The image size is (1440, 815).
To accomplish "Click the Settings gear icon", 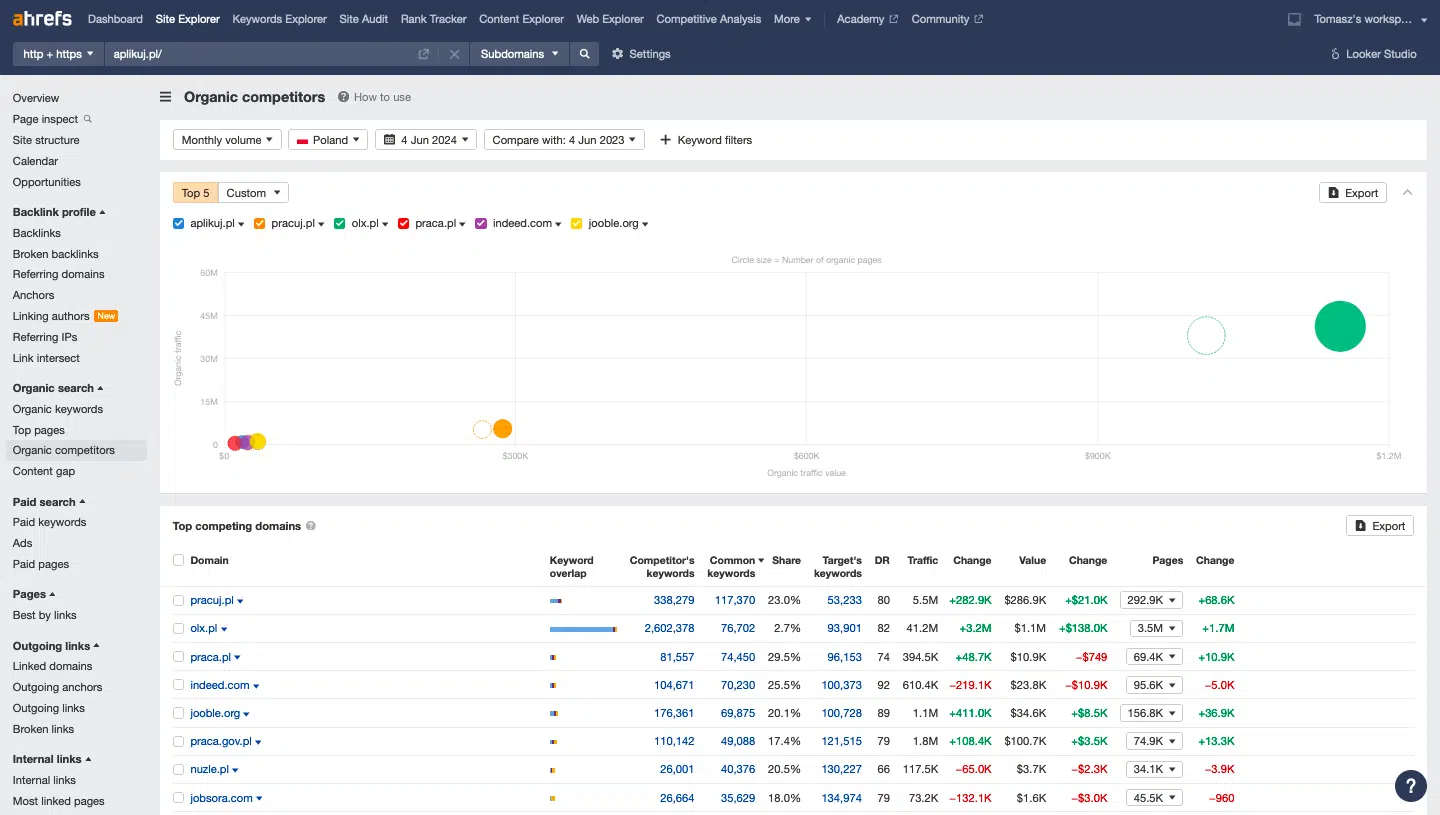I will [x=617, y=54].
